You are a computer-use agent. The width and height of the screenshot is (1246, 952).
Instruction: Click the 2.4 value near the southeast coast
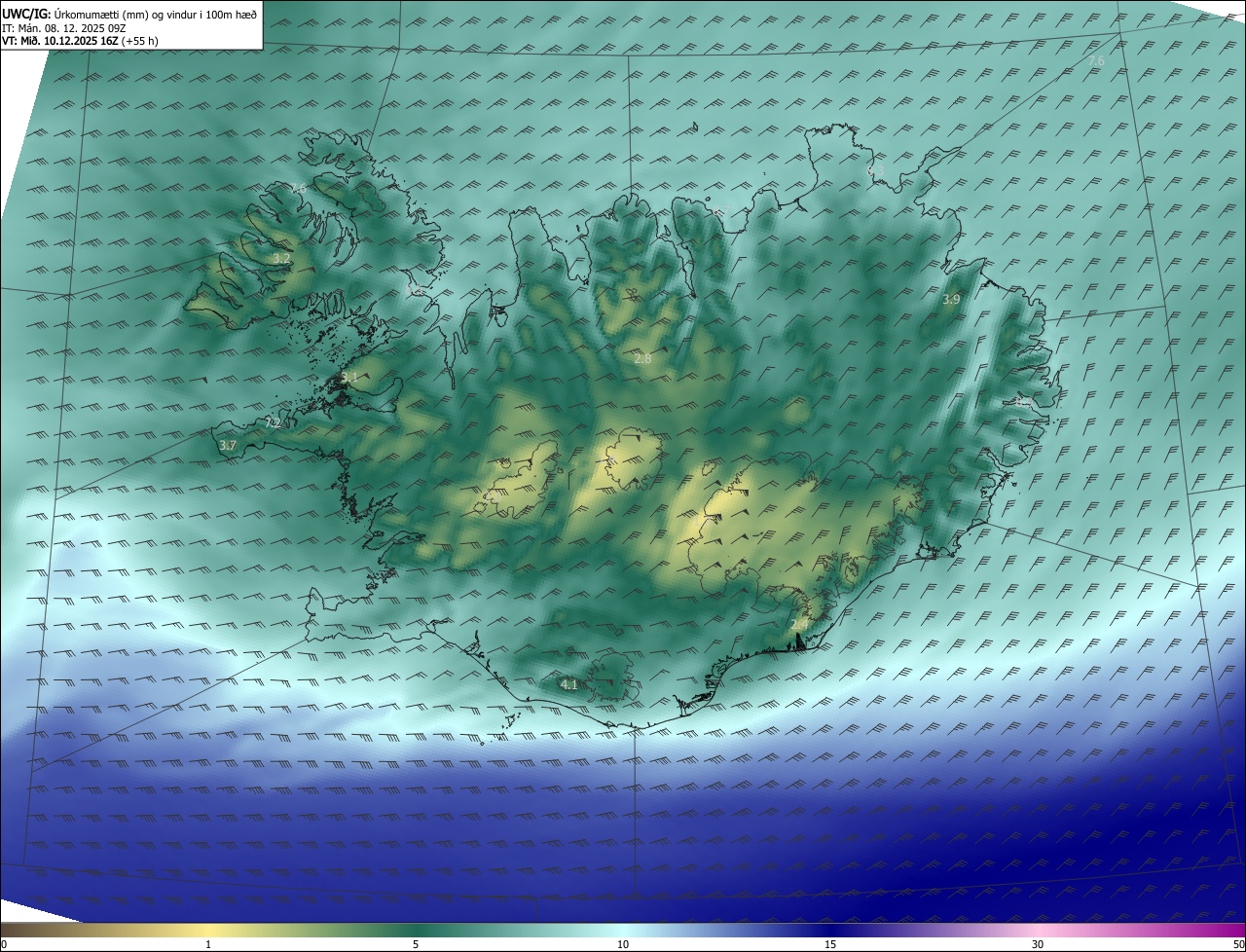799,624
